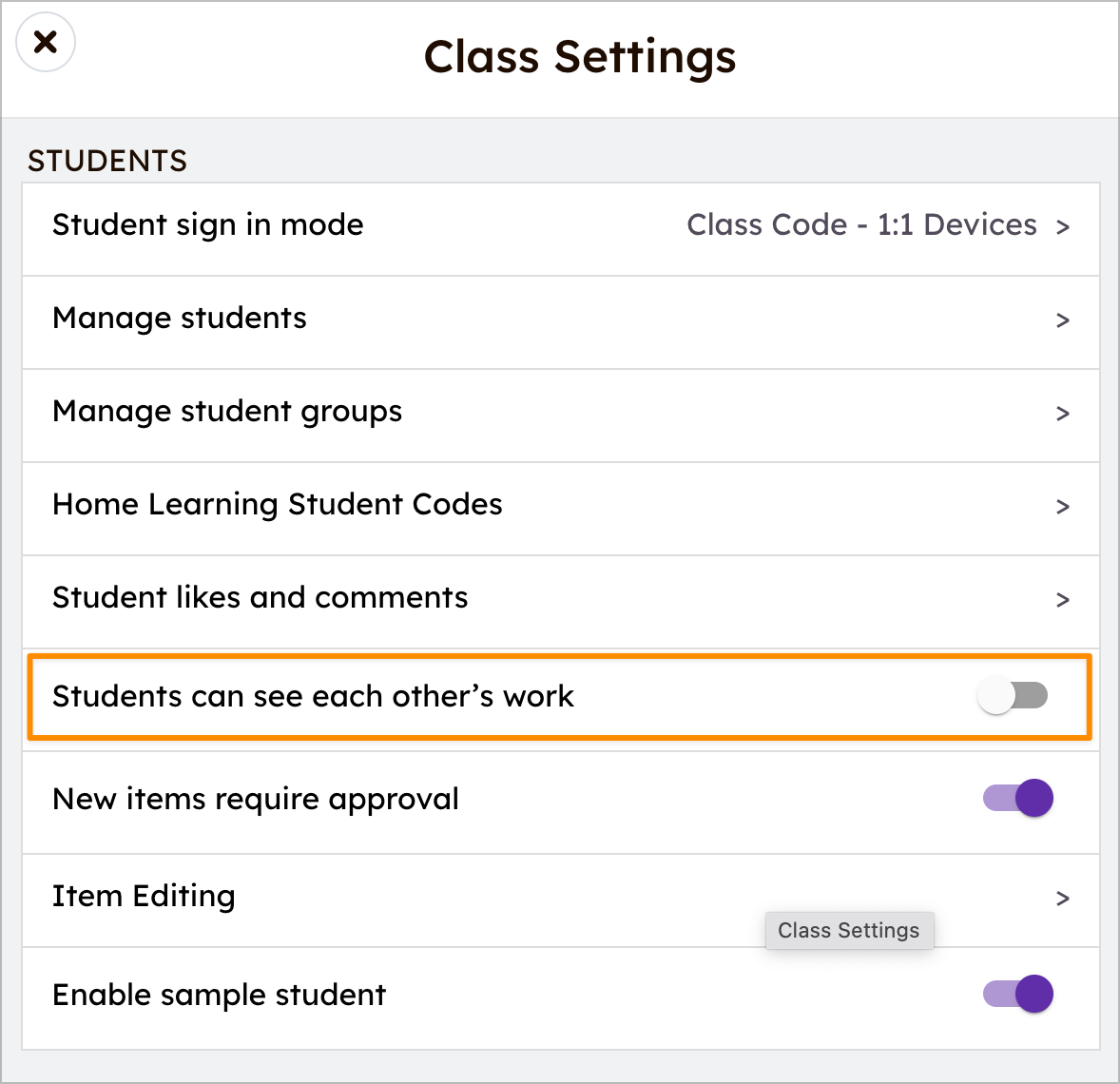Screen dimensions: 1120x1084
Task: Click the X icon in top left corner
Action: [x=45, y=42]
